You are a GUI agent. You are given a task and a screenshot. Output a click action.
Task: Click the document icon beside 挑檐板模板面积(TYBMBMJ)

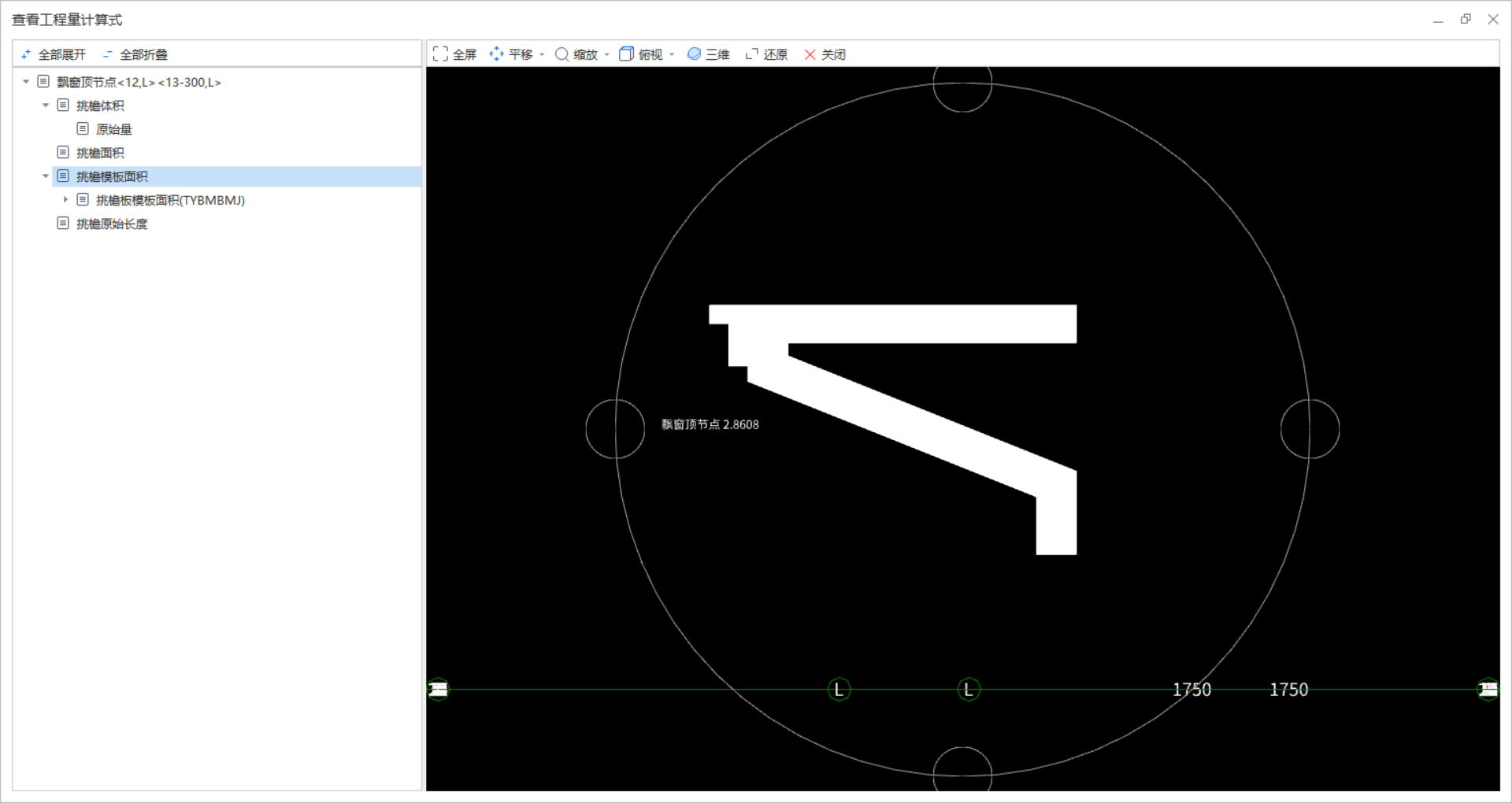(x=83, y=199)
